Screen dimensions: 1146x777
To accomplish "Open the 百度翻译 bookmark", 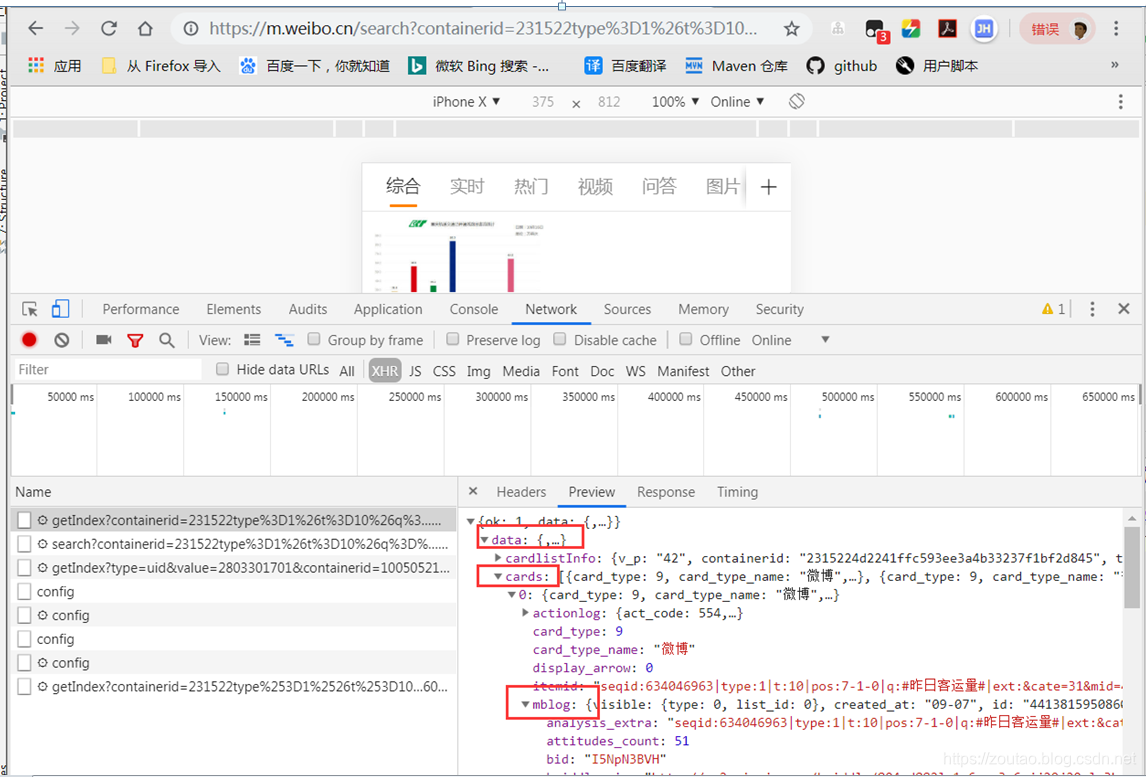I will click(626, 66).
